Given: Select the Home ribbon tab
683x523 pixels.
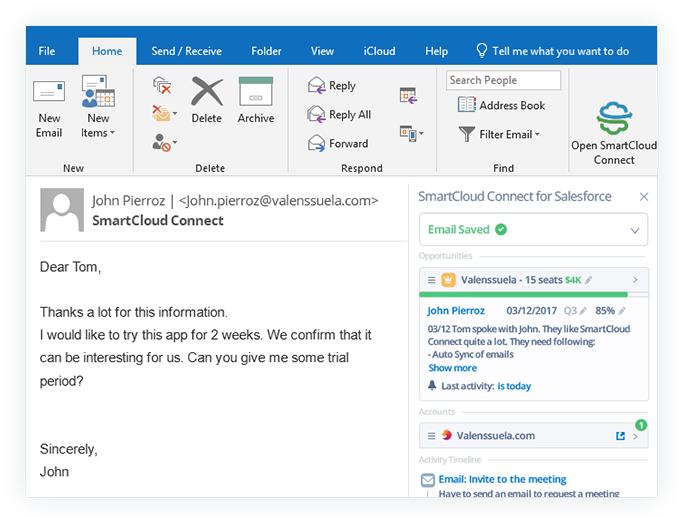Looking at the screenshot, I should [x=107, y=51].
